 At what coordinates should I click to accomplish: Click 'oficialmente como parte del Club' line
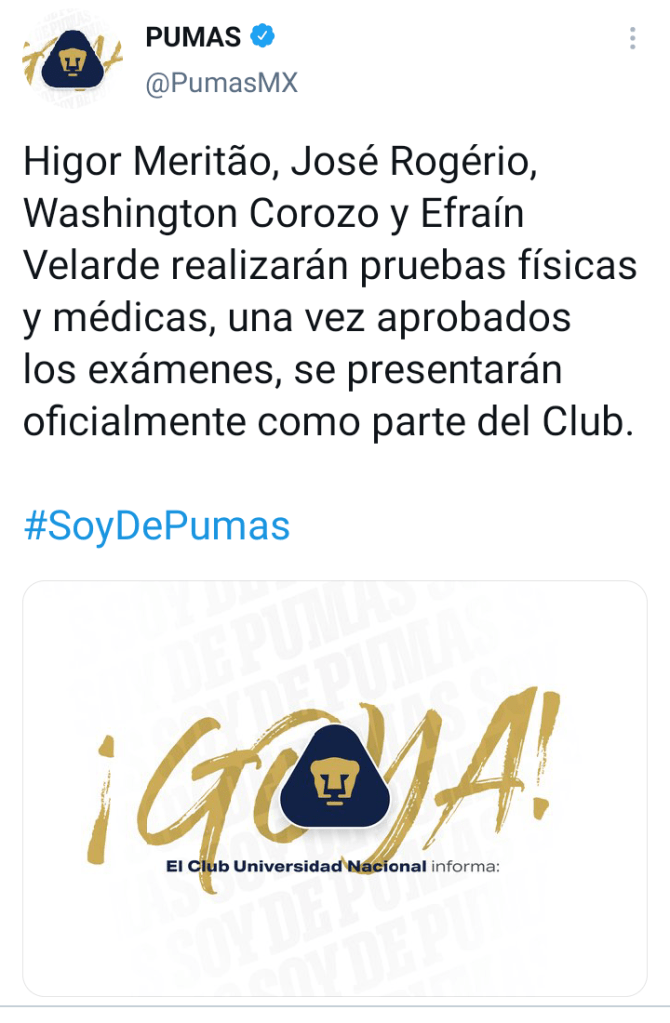click(x=327, y=422)
